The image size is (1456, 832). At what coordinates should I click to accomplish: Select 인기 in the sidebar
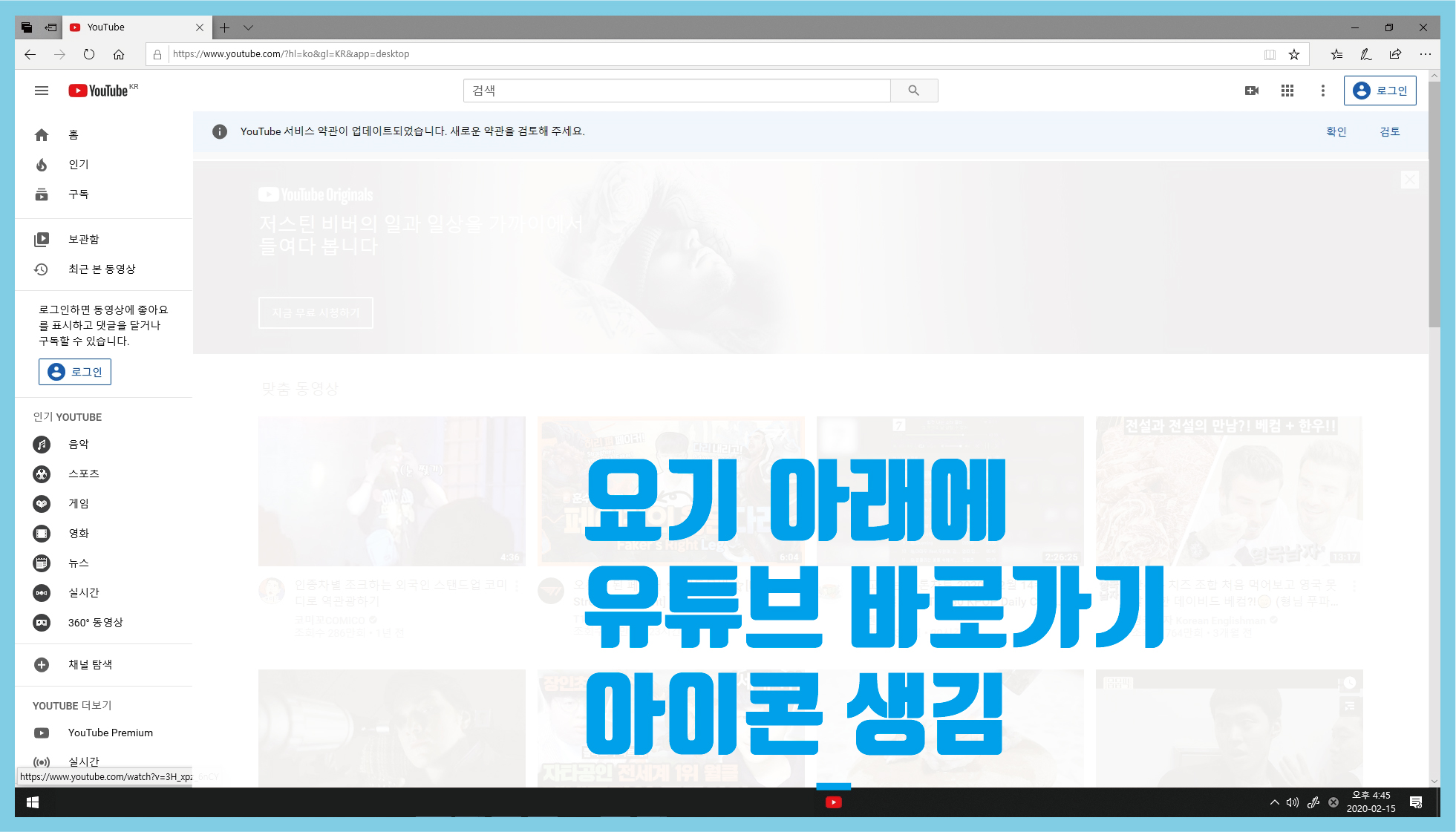(x=78, y=165)
